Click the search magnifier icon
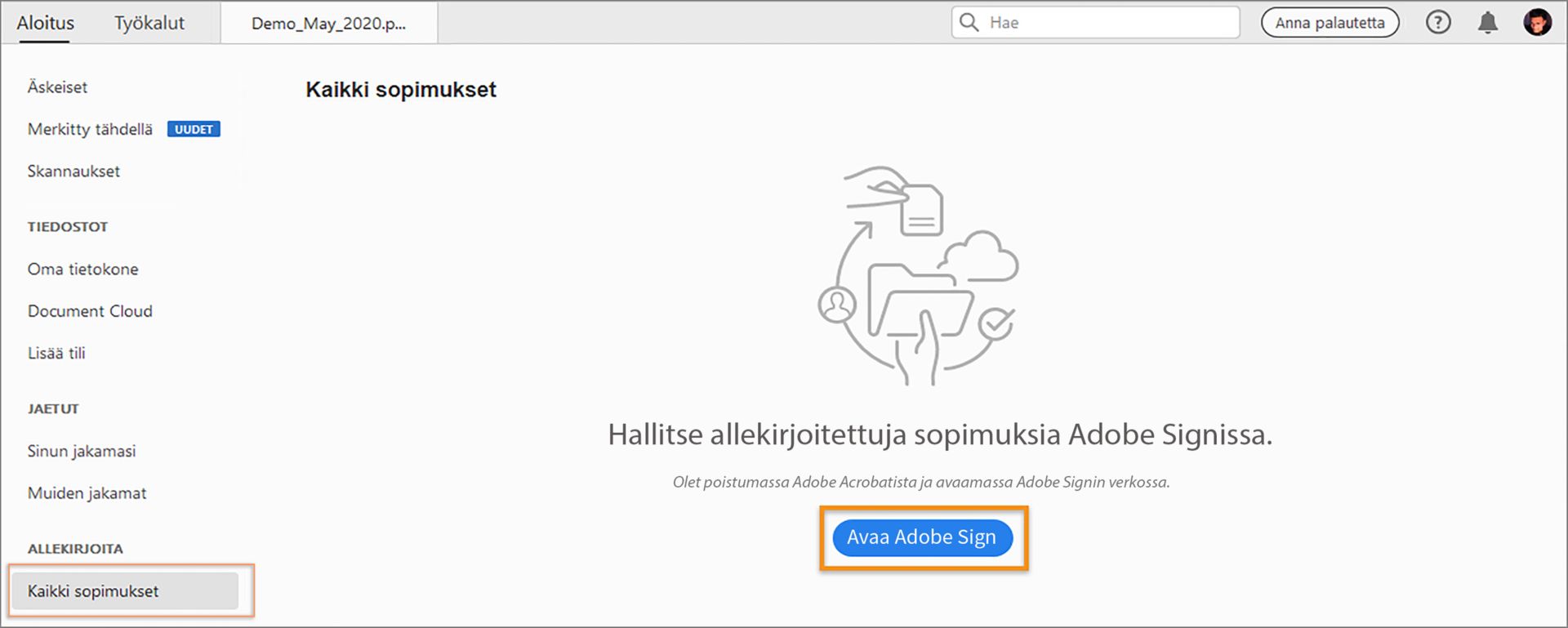The height and width of the screenshot is (628, 1568). (969, 22)
